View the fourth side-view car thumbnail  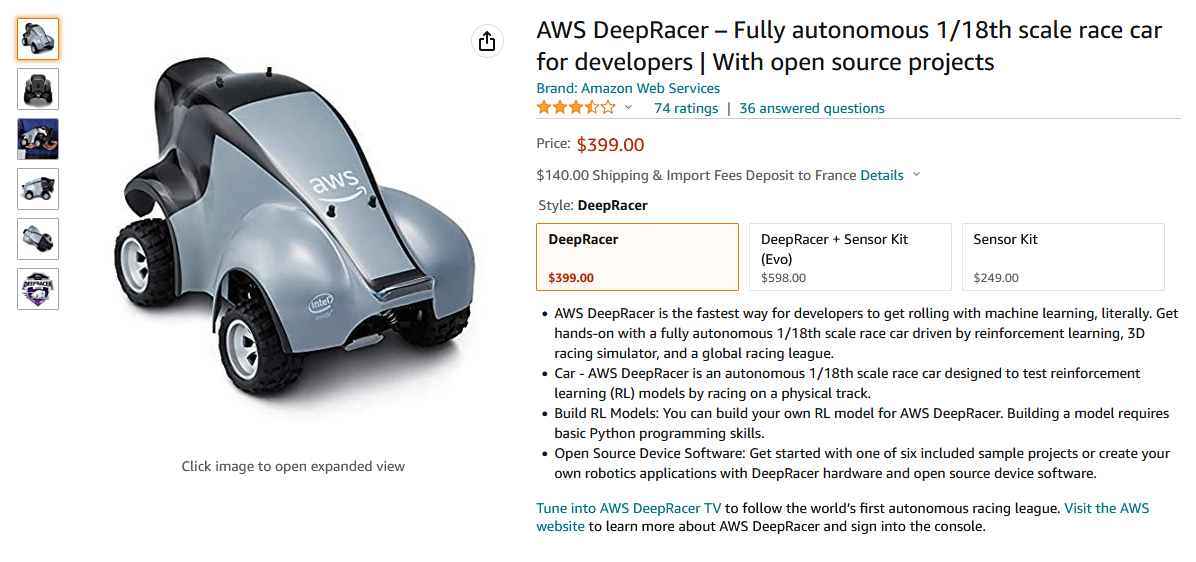(38, 189)
